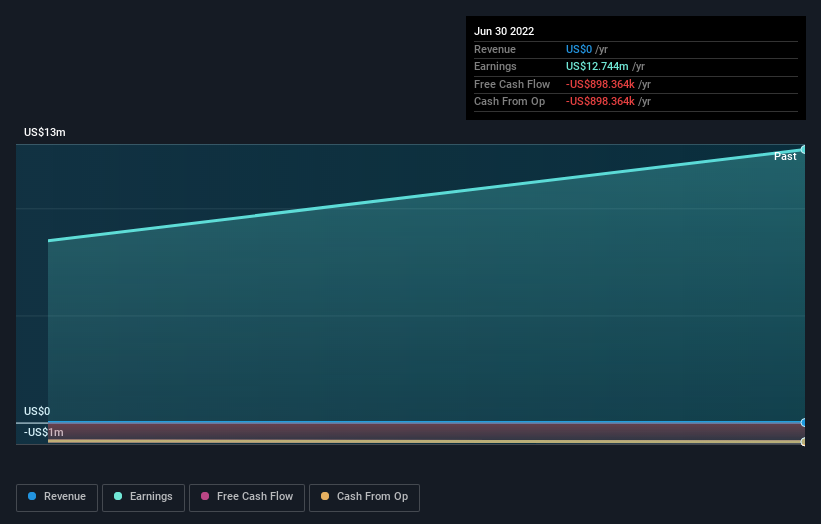Click the Revenue endpoint marker on chart
The image size is (821, 524).
[803, 422]
